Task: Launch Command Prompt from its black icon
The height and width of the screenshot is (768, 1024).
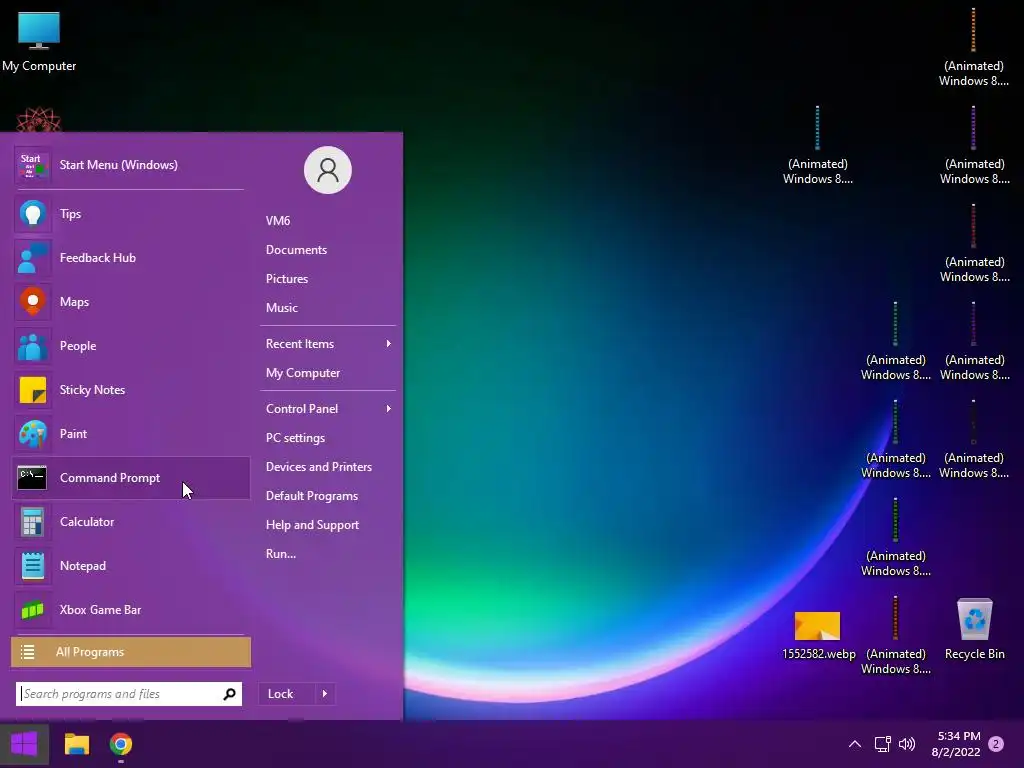Action: pyautogui.click(x=32, y=478)
